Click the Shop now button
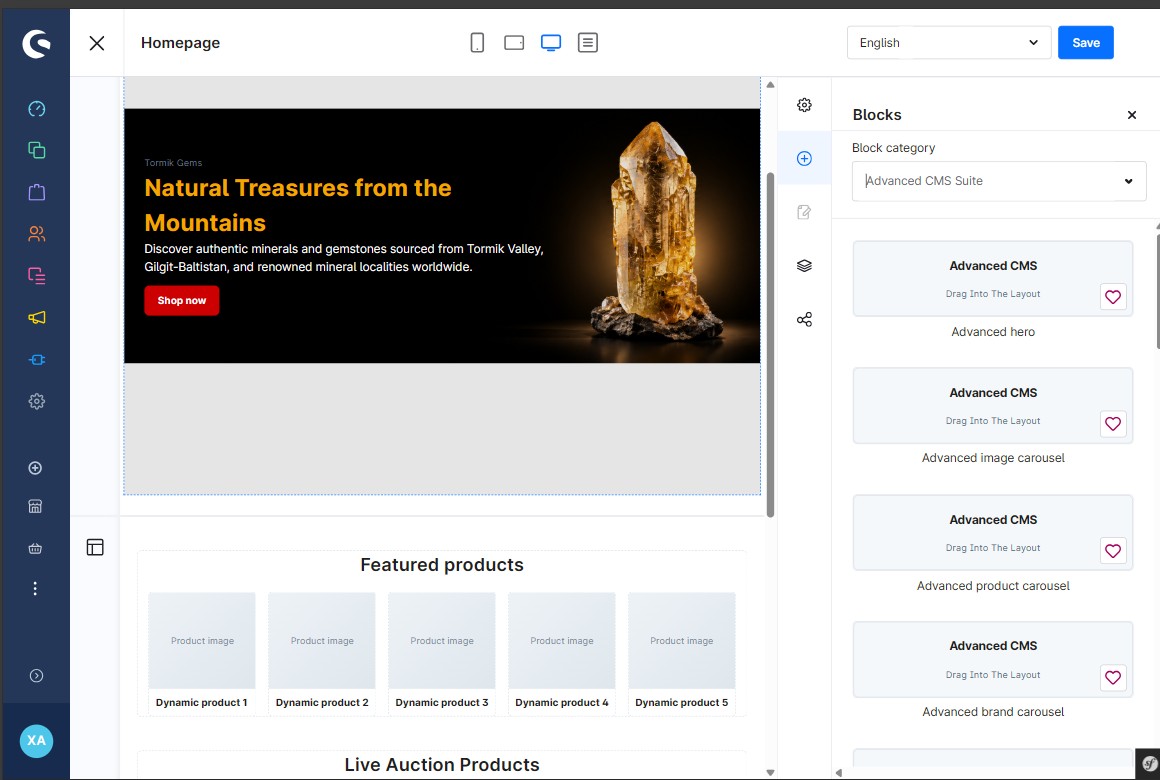Screen dimensions: 1160x780 coord(181,300)
